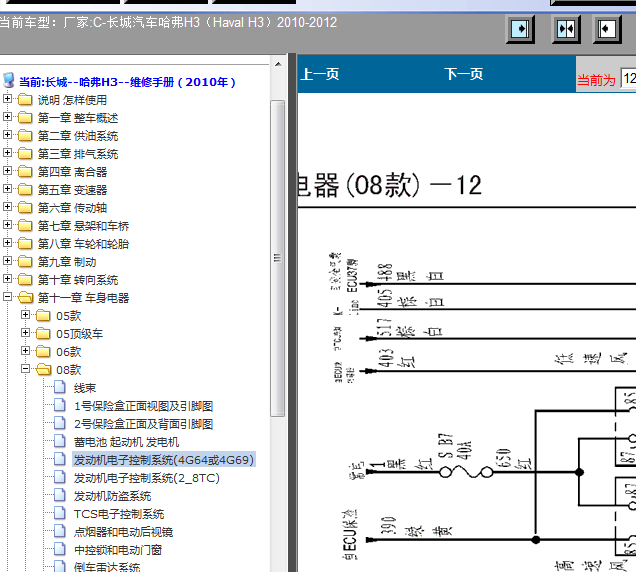This screenshot has height=572, width=636.
Task: Click the 当前:长城--哈弗H3--维修手册 link
Action: [x=127, y=82]
